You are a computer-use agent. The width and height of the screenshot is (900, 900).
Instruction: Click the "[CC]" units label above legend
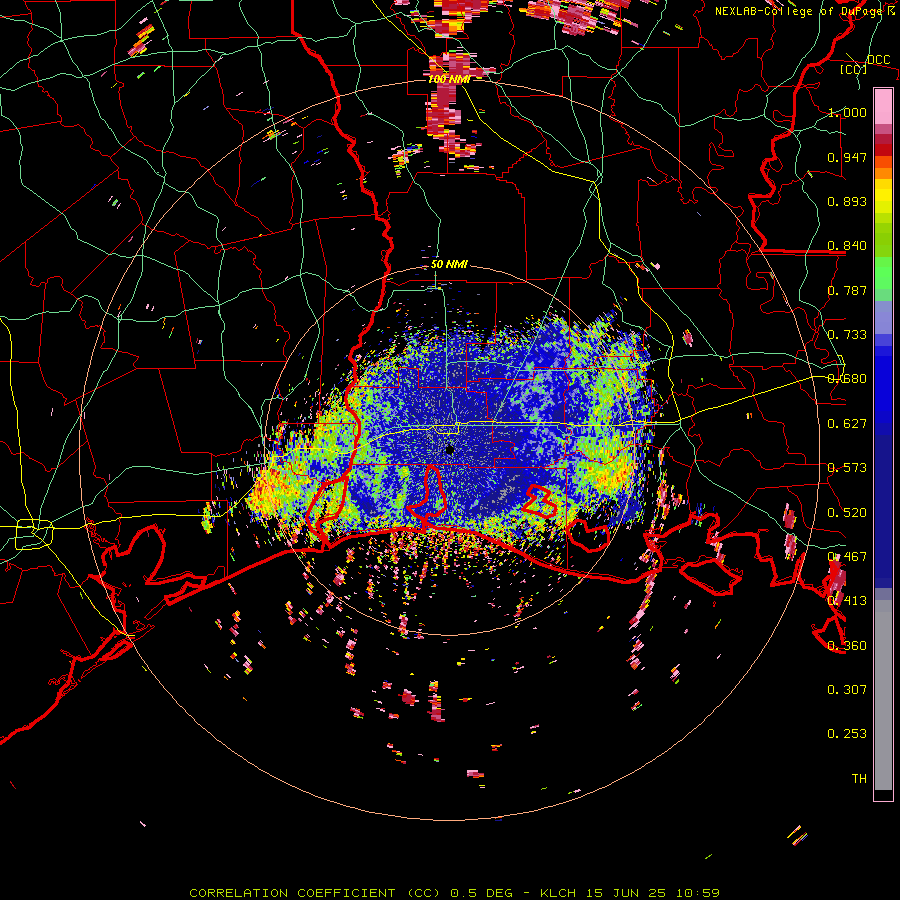(x=854, y=69)
